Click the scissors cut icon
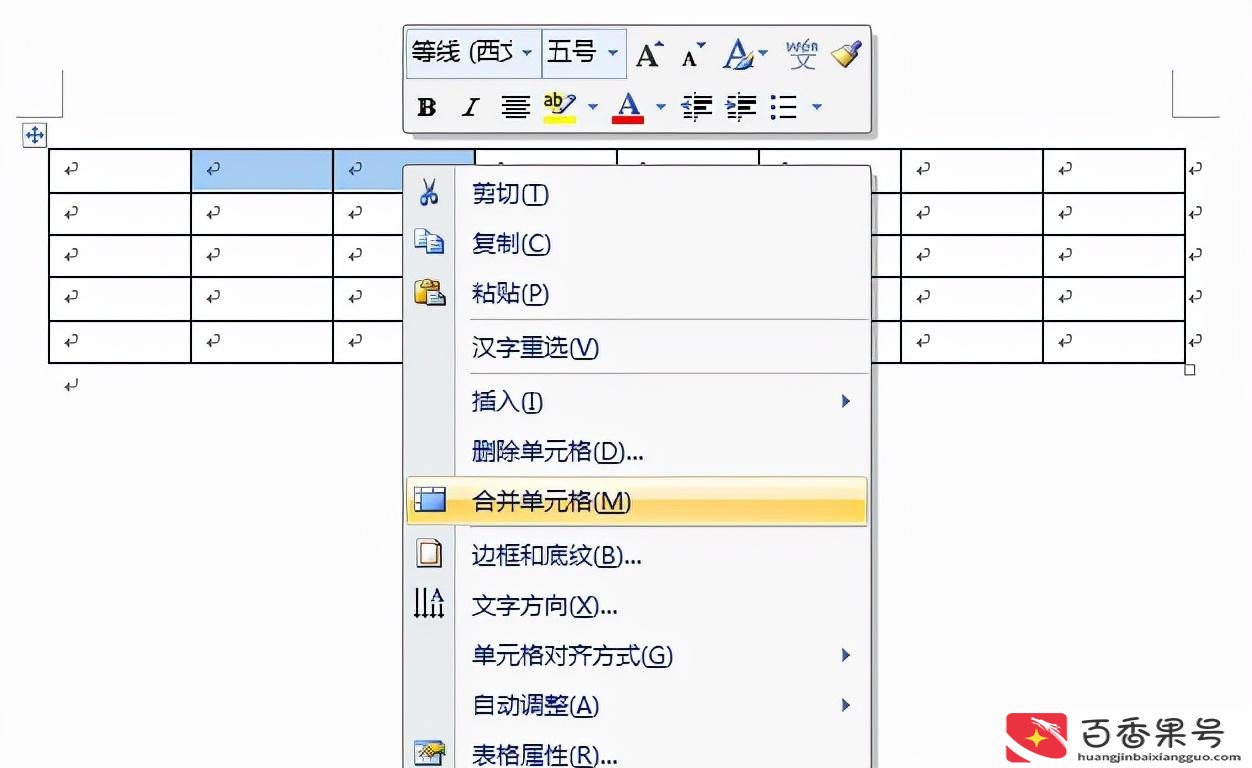 429,193
